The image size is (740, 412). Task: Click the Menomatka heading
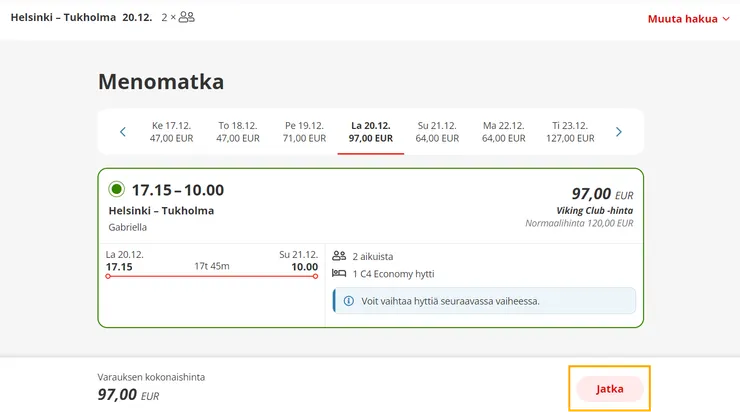tap(161, 82)
